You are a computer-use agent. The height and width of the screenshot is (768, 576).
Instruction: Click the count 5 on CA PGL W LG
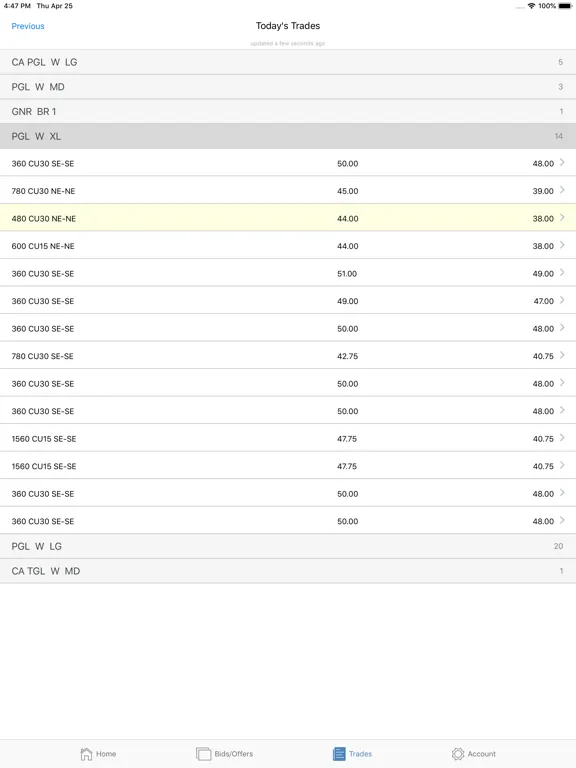pyautogui.click(x=561, y=62)
